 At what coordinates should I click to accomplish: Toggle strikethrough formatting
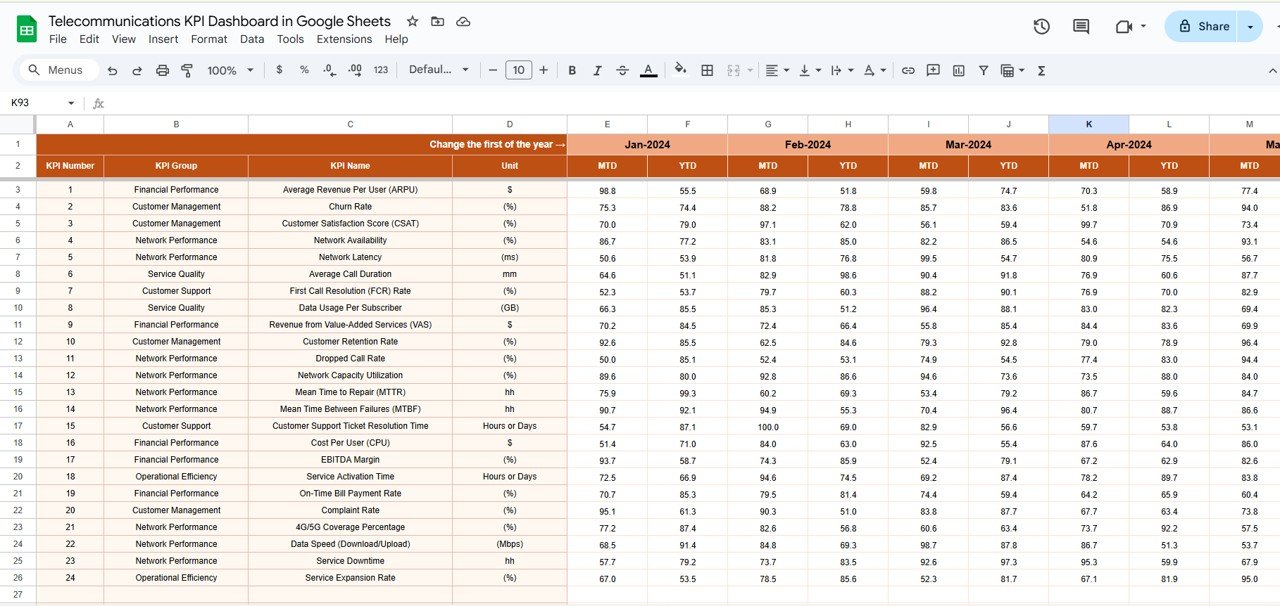pyautogui.click(x=623, y=70)
